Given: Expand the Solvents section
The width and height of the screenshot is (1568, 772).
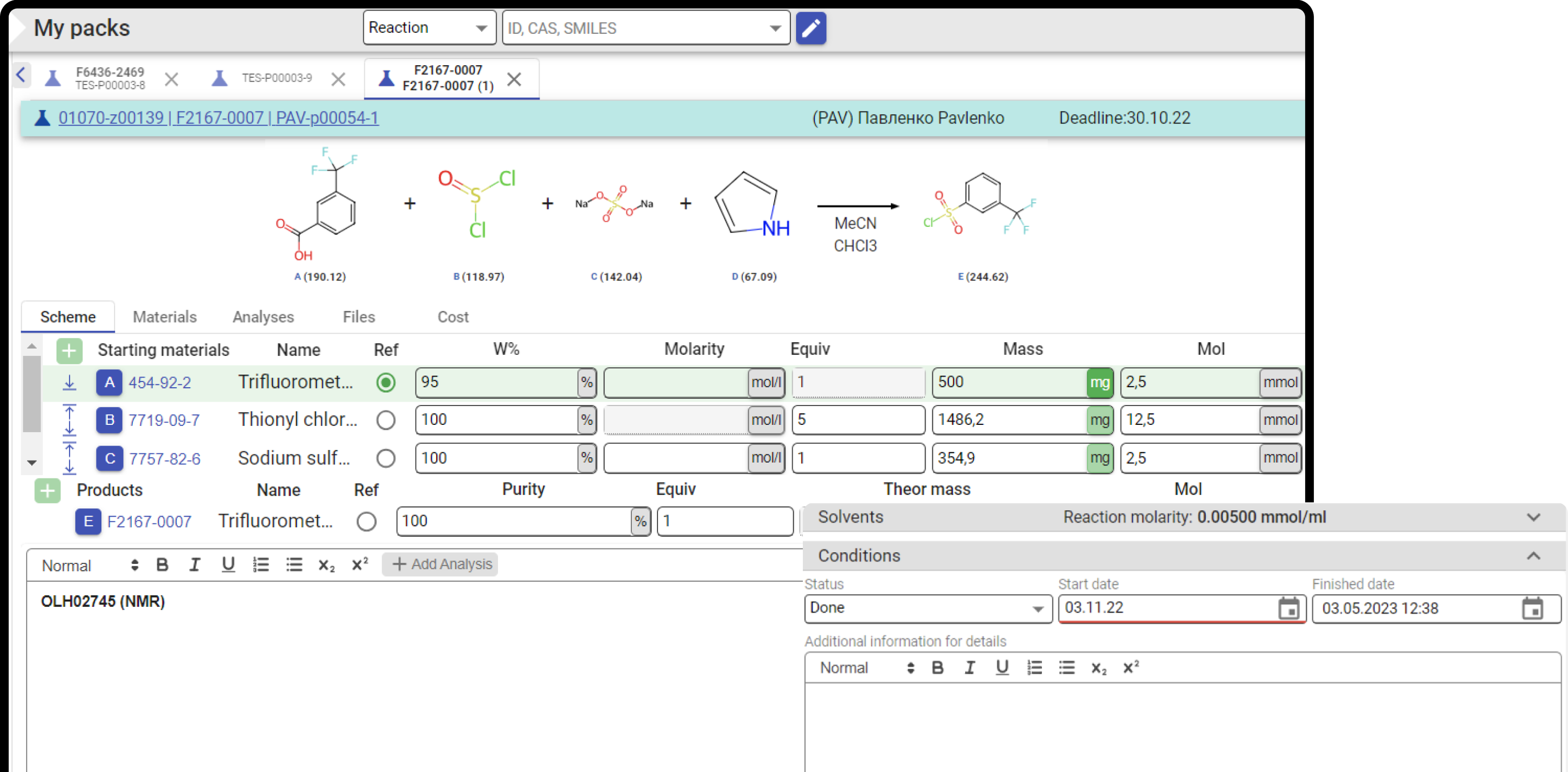Looking at the screenshot, I should 1533,517.
